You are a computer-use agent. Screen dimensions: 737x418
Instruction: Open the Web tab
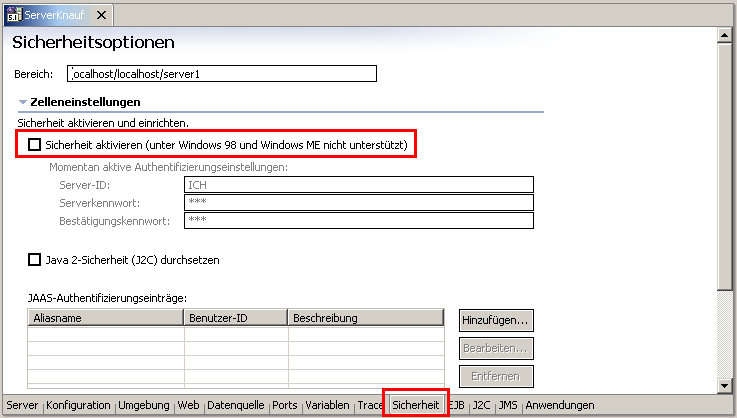[188, 405]
